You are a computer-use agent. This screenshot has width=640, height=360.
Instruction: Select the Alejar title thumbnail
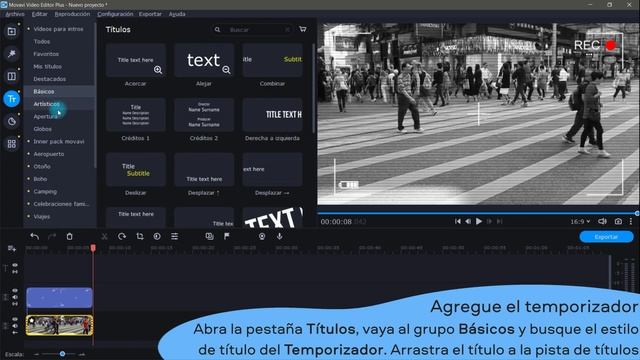coord(204,60)
